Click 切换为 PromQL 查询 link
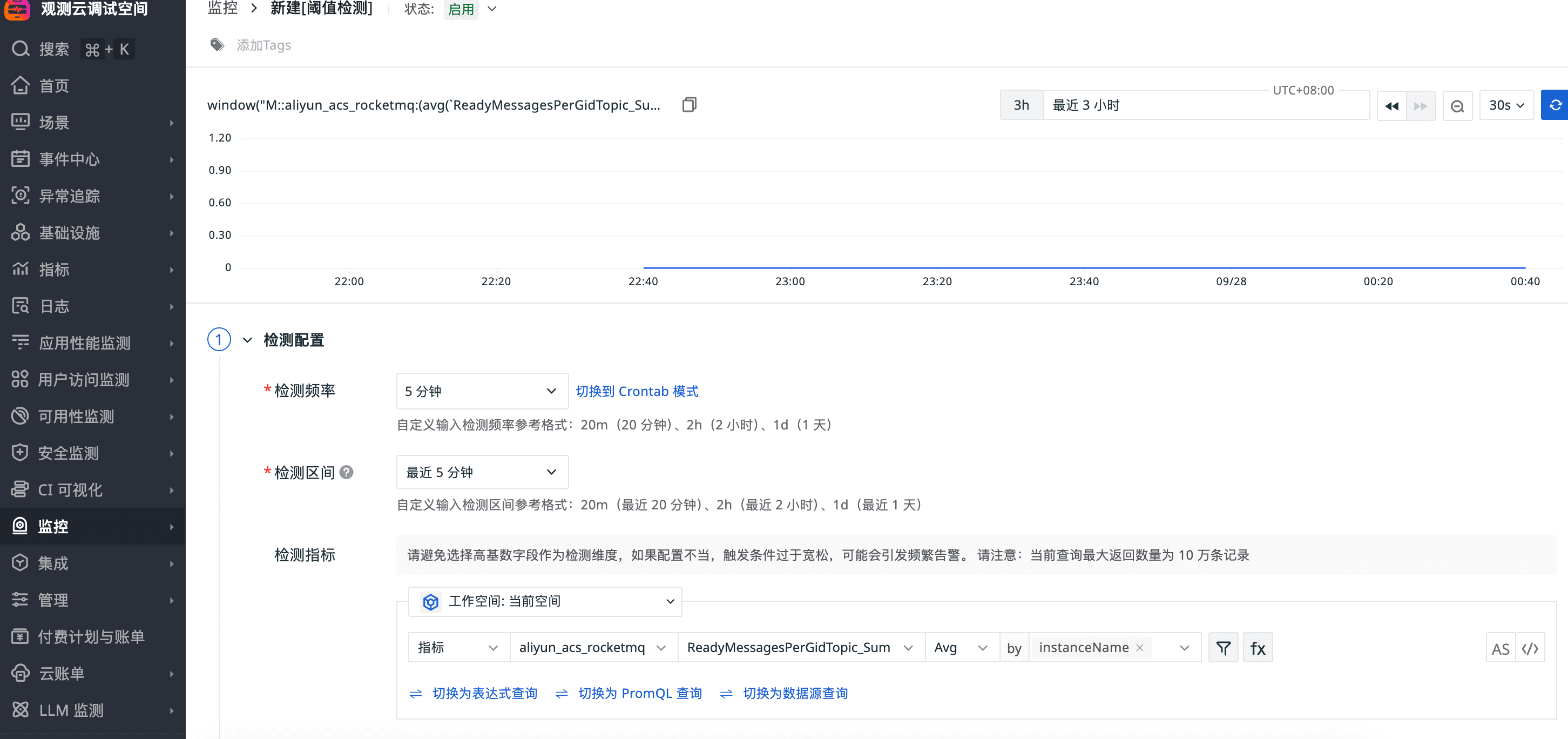This screenshot has width=1568, height=739. point(639,693)
